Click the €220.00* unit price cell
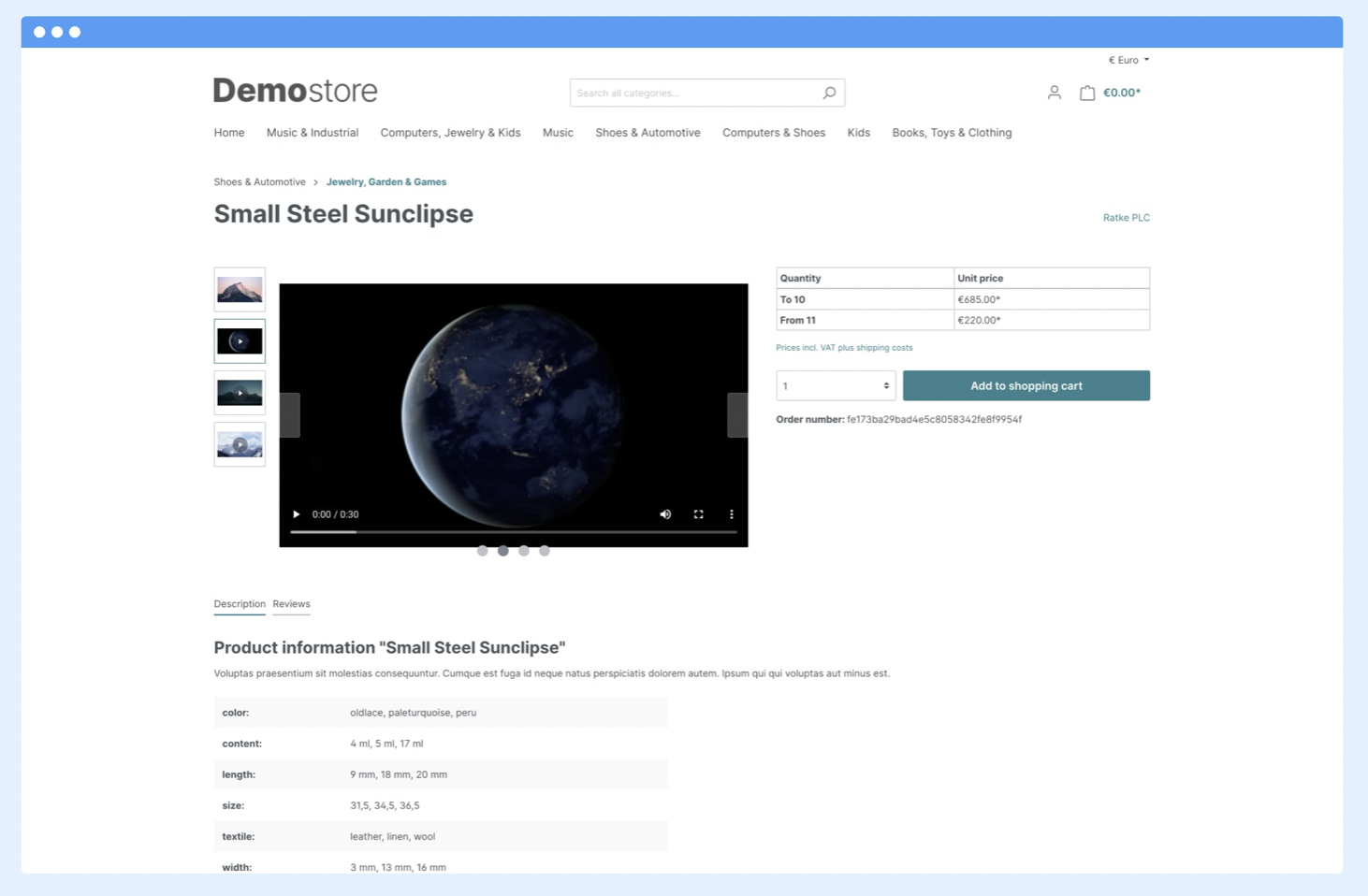1368x896 pixels. click(x=1052, y=320)
